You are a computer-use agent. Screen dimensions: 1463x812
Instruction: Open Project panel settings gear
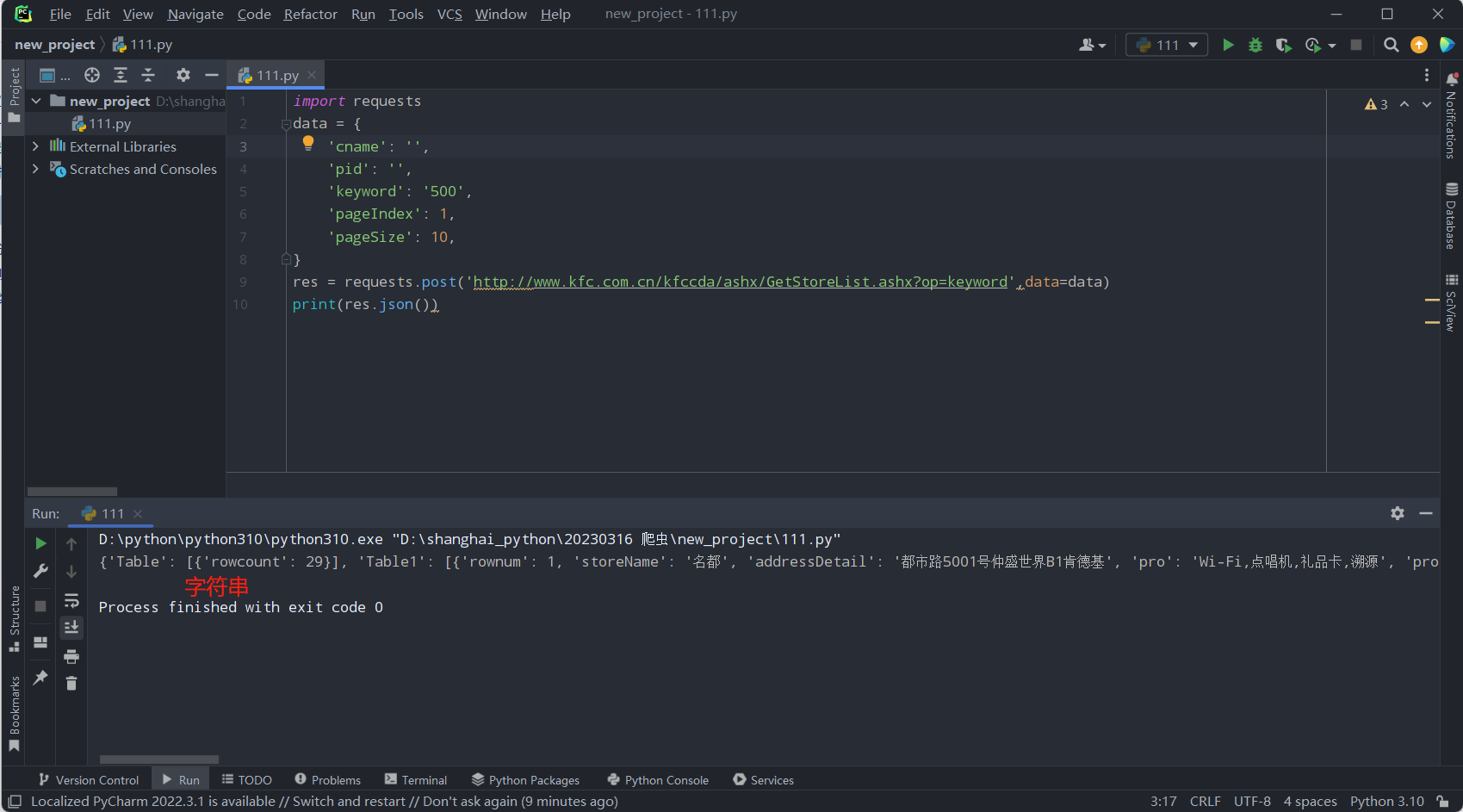tap(183, 75)
